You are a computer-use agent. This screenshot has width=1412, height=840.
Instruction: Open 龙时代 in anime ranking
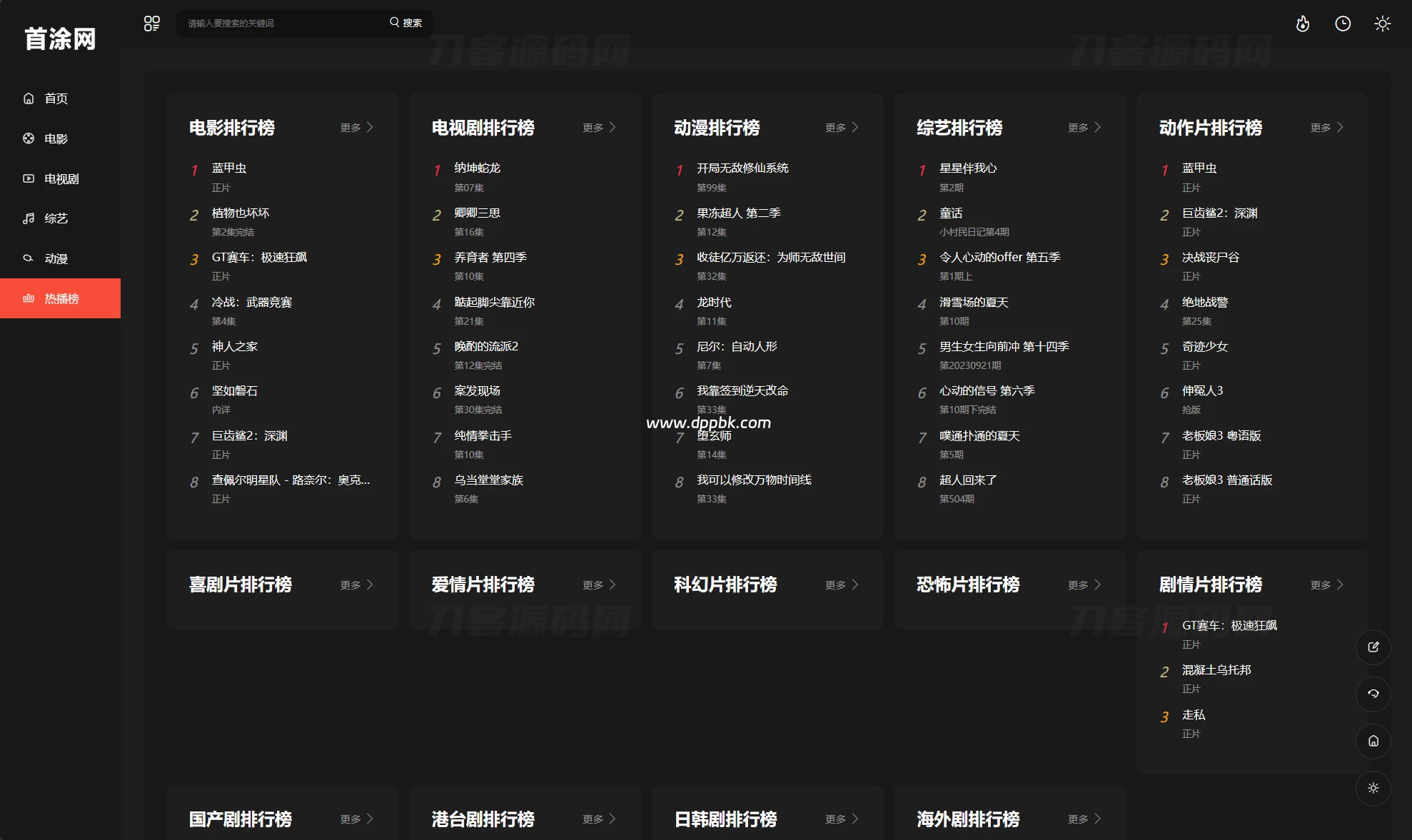pos(715,303)
